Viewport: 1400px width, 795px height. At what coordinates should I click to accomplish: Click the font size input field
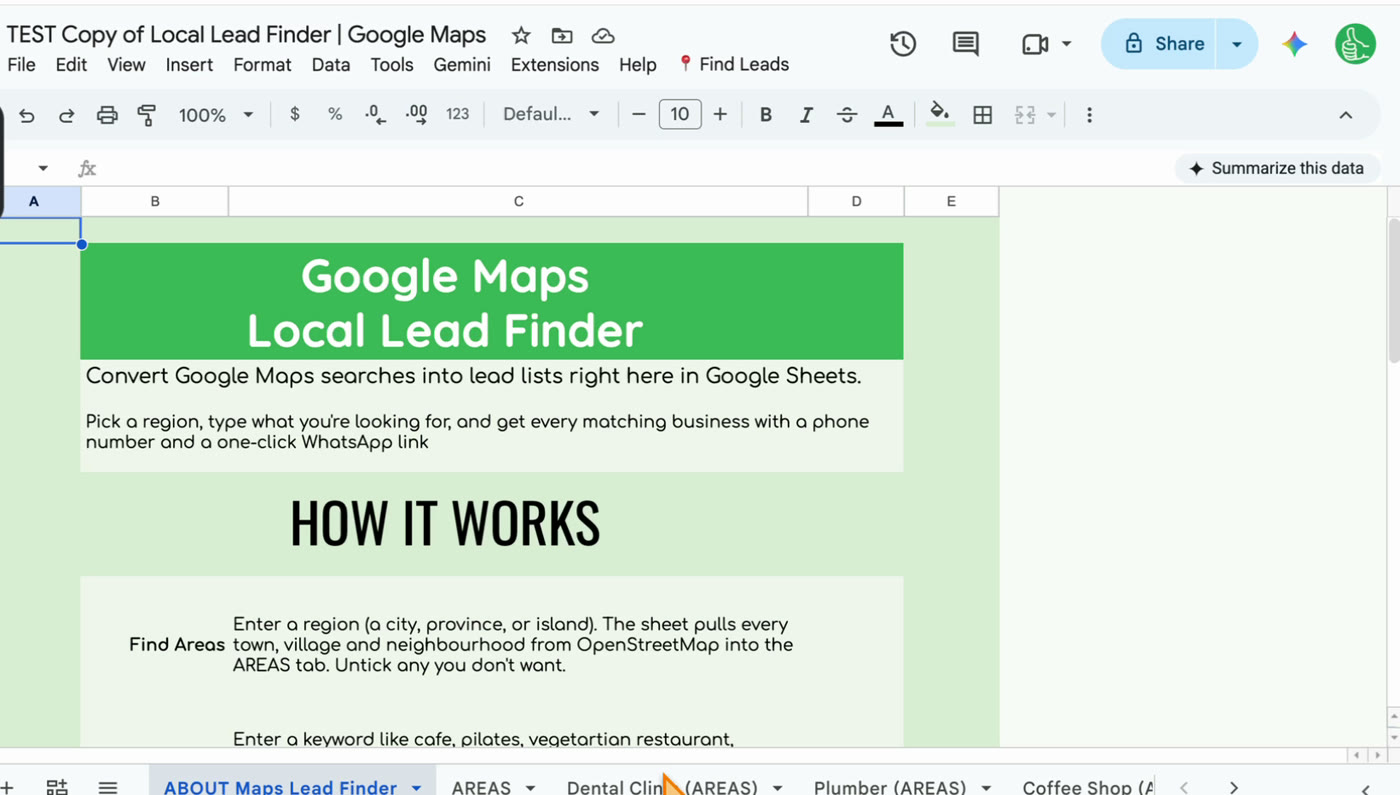point(680,115)
